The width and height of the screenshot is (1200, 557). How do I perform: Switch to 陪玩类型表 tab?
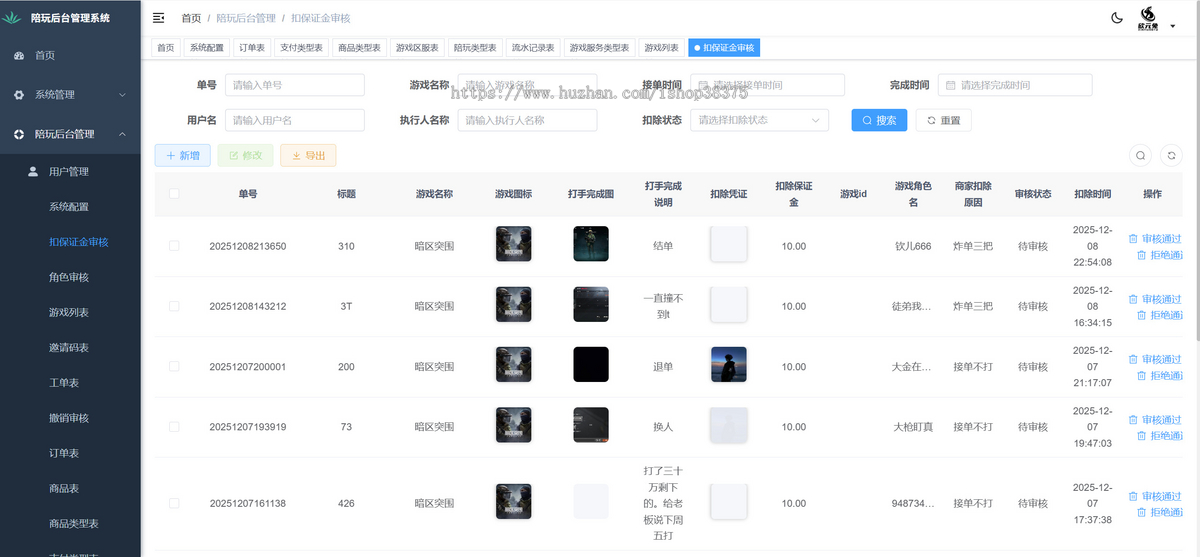[x=475, y=48]
